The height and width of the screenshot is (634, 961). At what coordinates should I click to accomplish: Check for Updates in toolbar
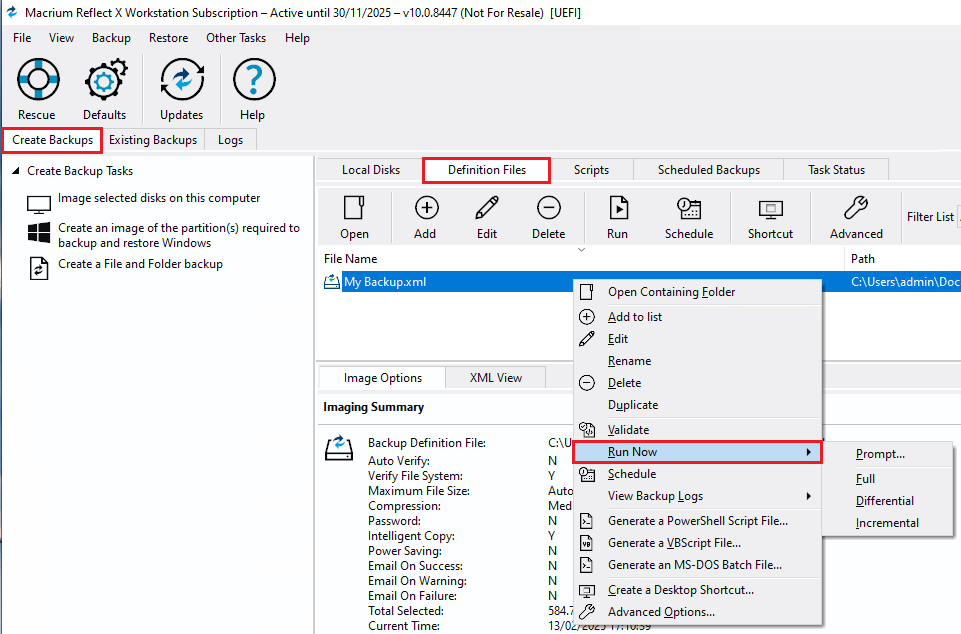(181, 80)
